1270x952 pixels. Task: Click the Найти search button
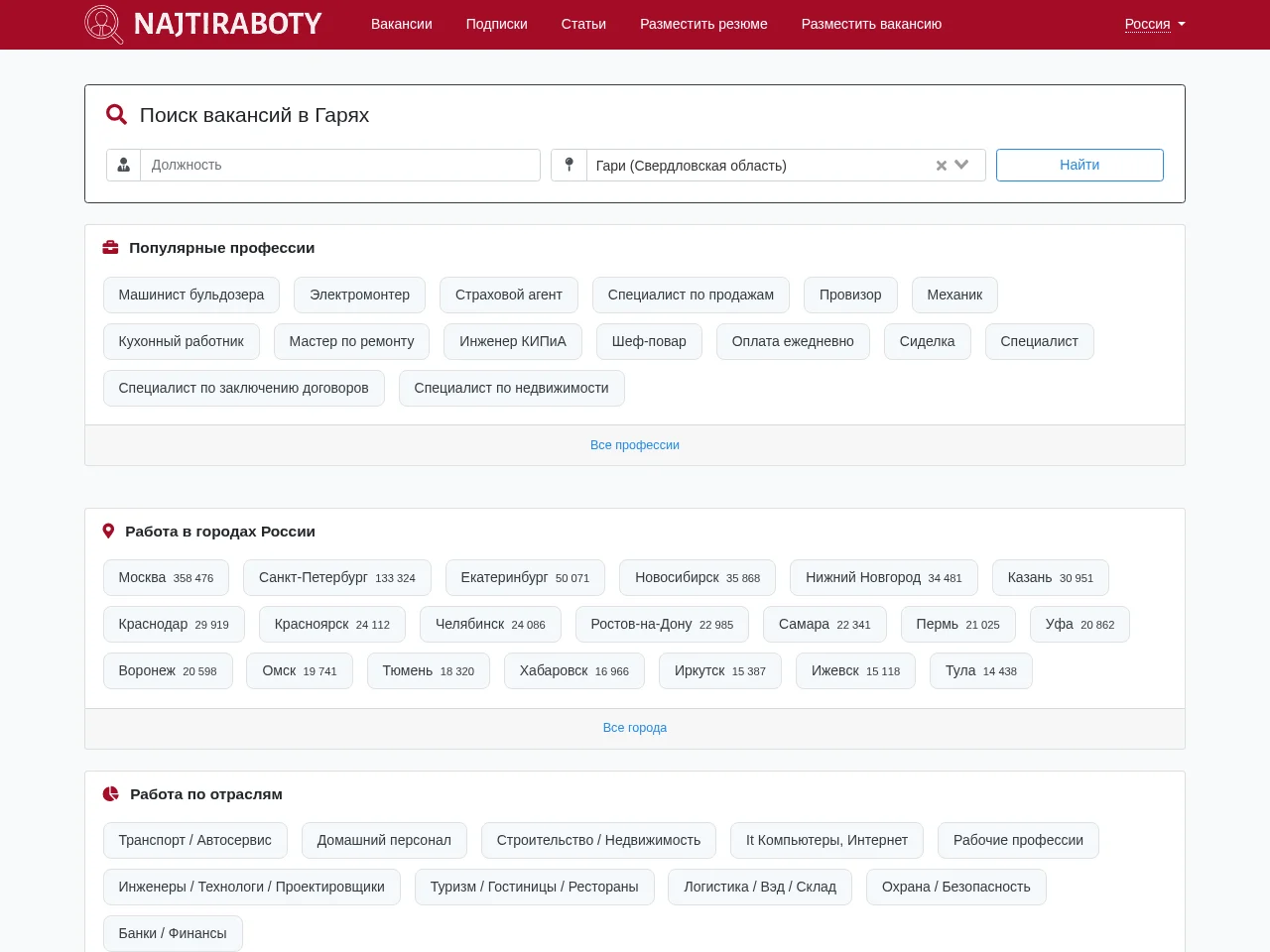[x=1079, y=166]
